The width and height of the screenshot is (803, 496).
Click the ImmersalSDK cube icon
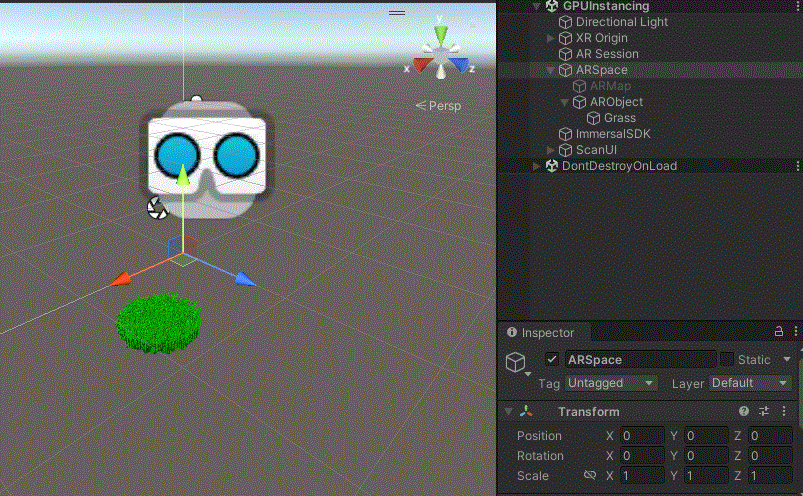(565, 134)
